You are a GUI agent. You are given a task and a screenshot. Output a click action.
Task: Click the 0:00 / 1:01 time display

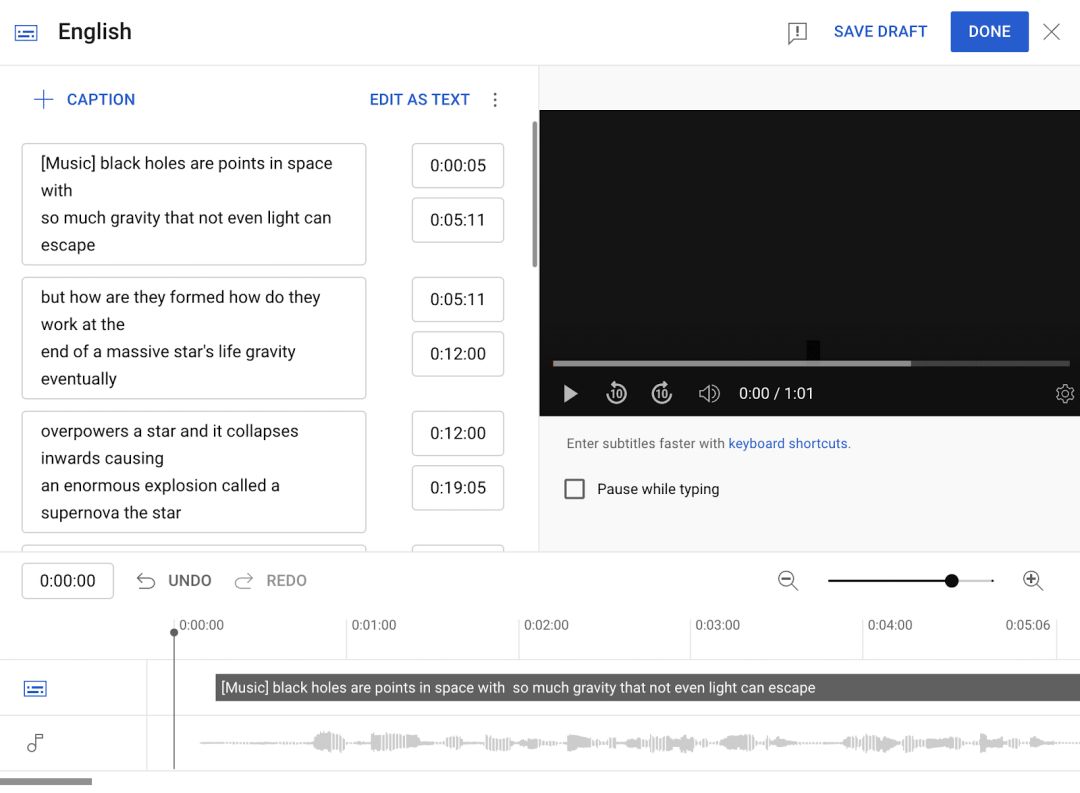coord(776,393)
